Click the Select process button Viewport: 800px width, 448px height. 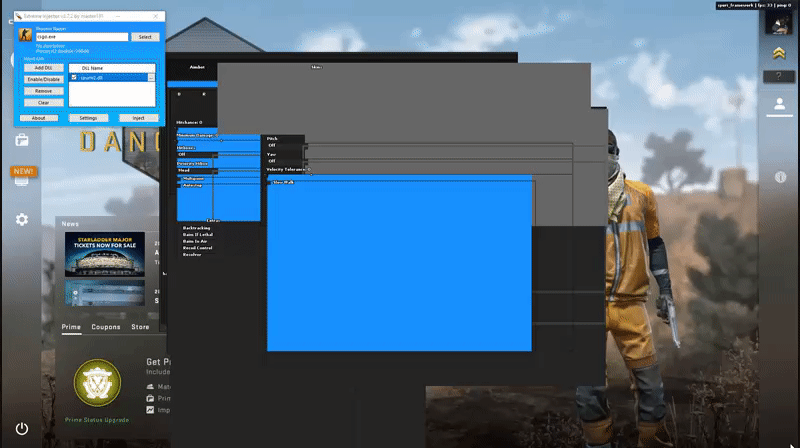[145, 37]
